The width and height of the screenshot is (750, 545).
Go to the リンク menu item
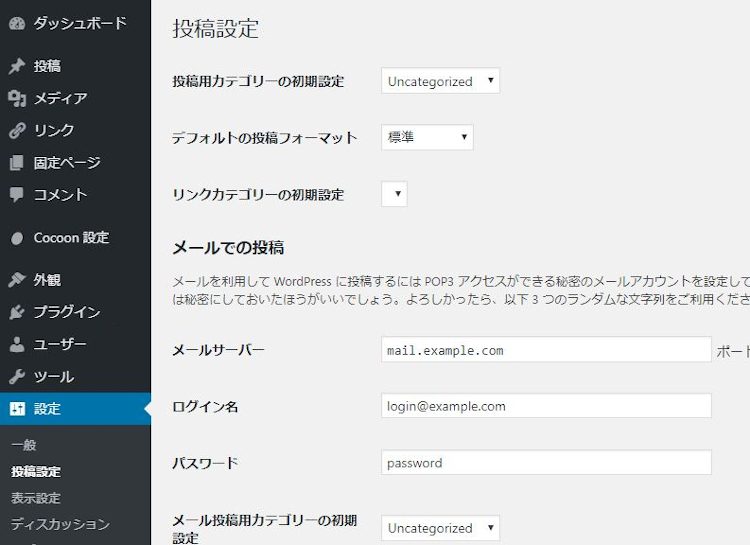75,130
